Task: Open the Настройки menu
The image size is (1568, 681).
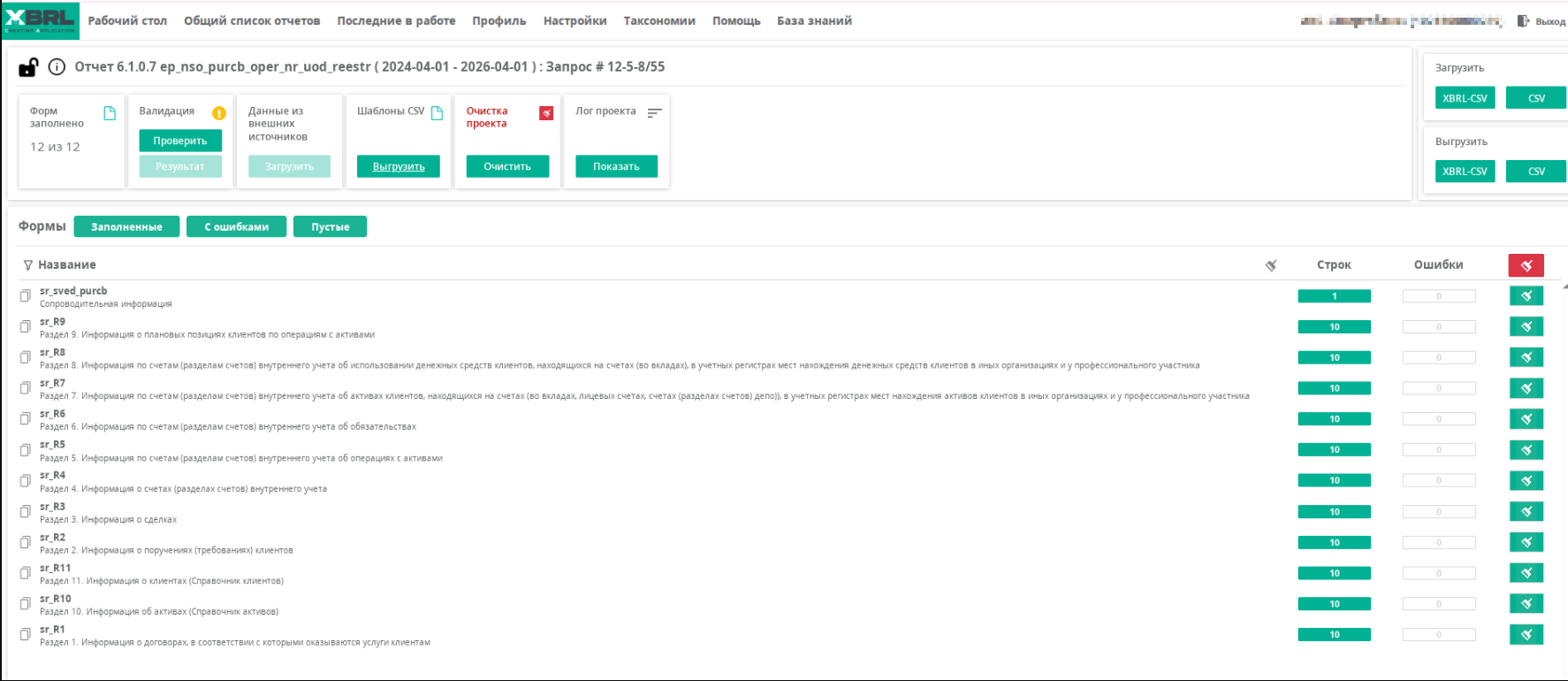Action: tap(575, 21)
